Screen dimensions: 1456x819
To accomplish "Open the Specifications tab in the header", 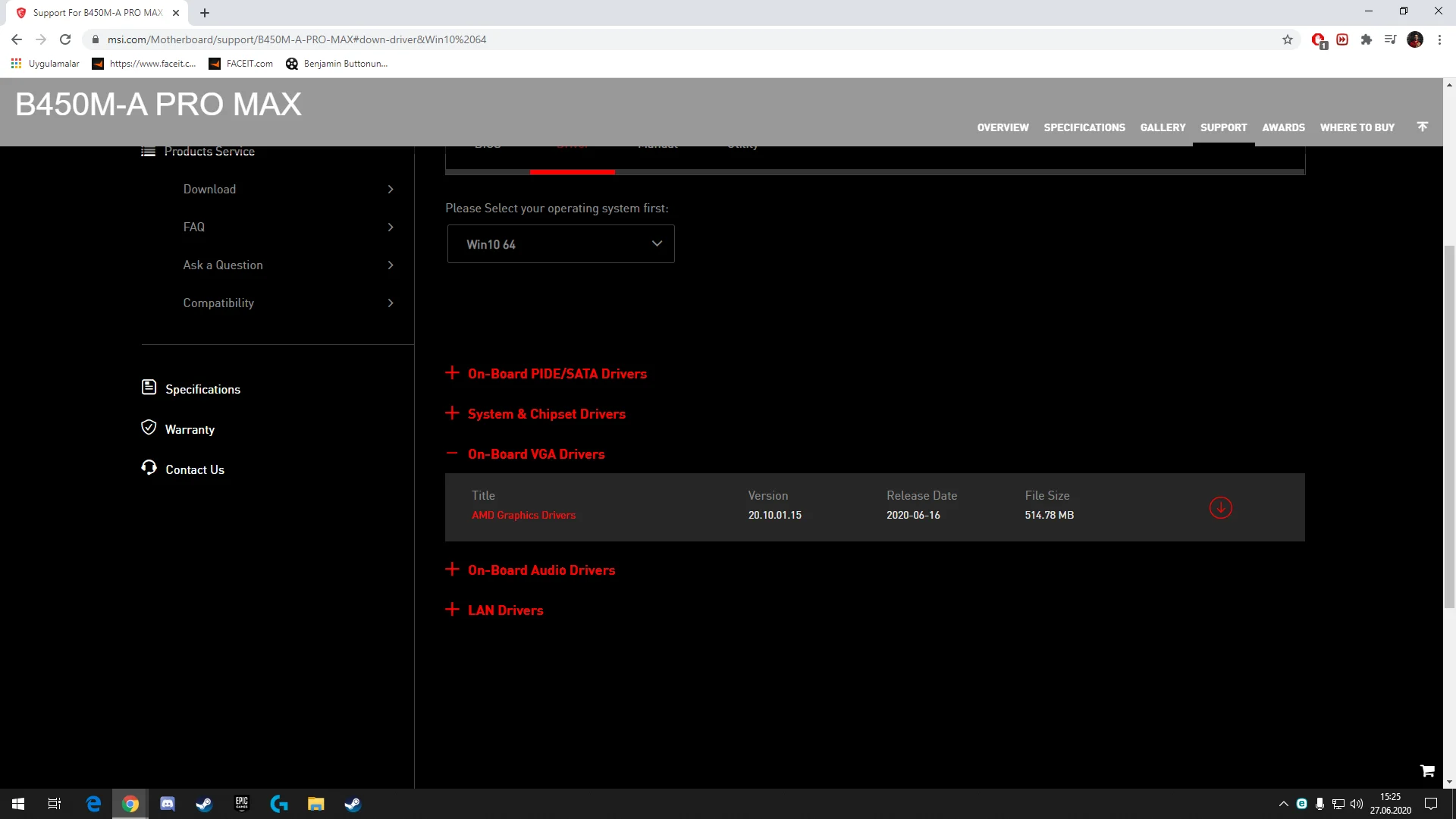I will [x=1084, y=127].
